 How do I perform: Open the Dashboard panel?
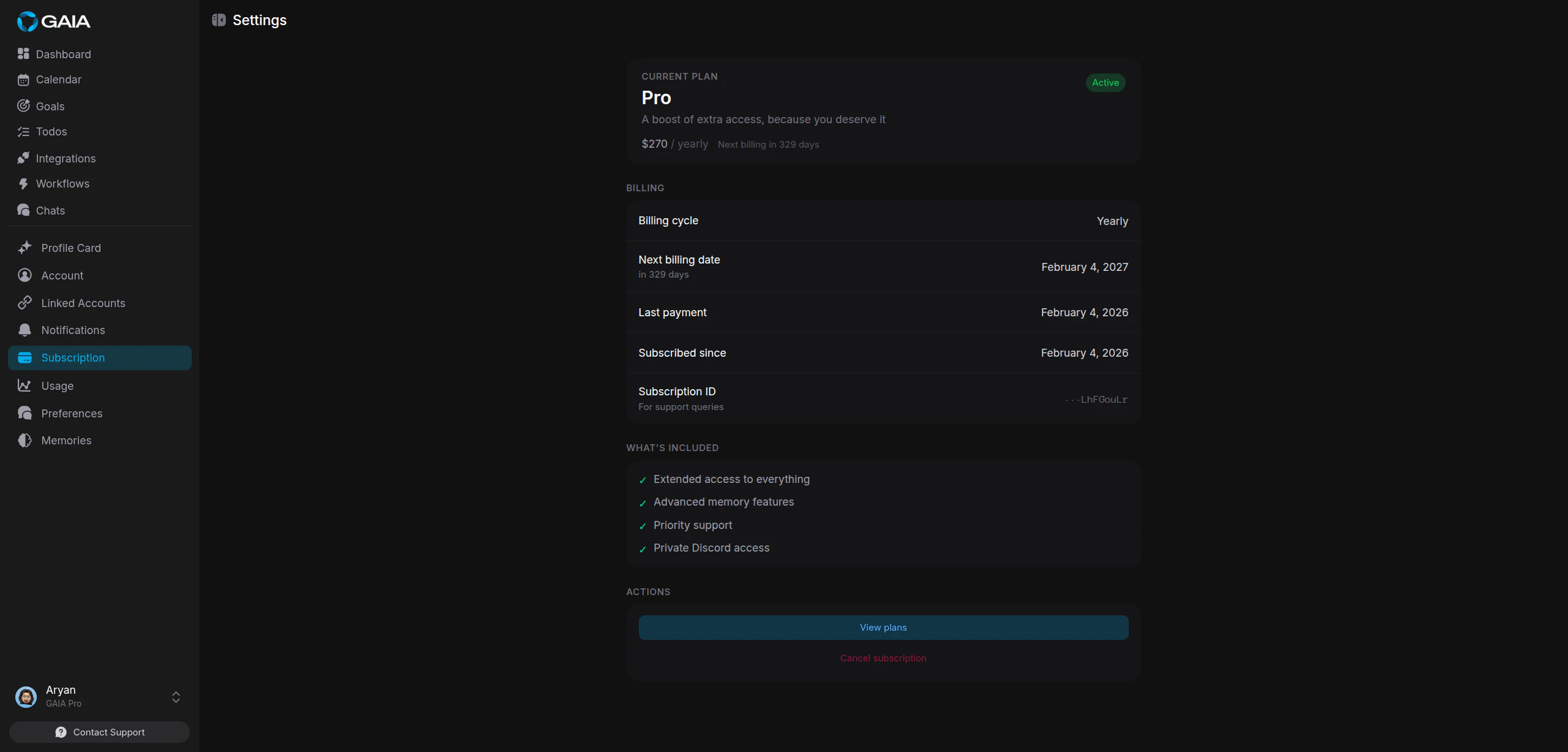[63, 54]
